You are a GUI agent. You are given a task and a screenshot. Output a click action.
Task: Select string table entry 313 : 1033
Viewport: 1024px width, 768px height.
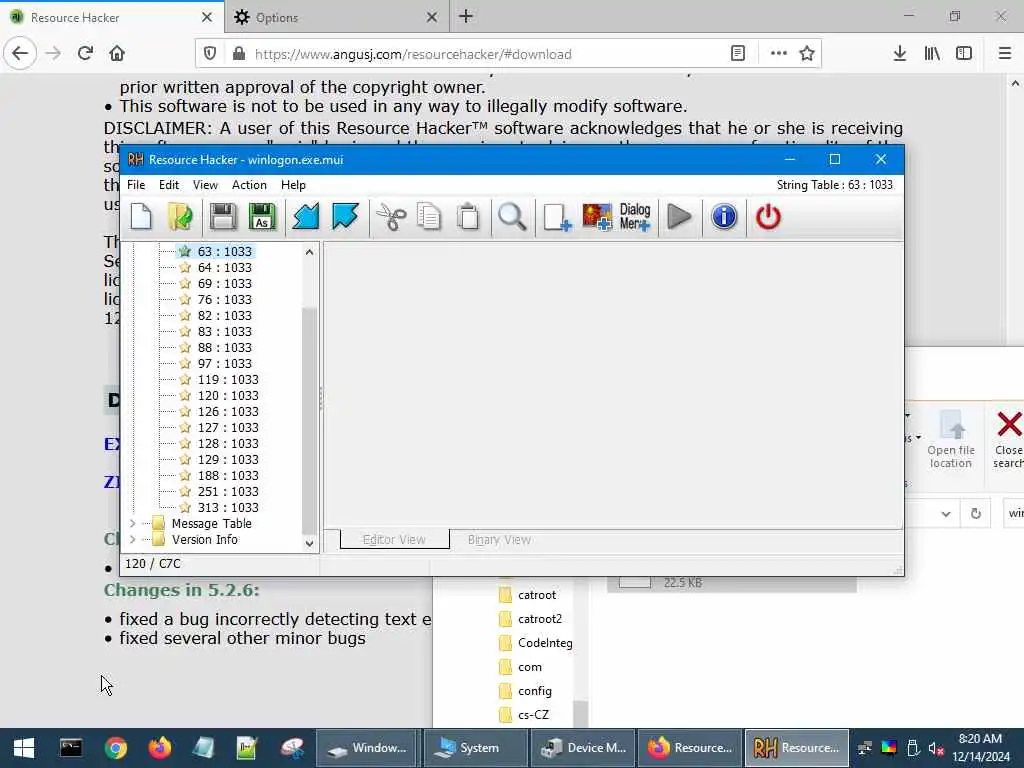point(228,507)
